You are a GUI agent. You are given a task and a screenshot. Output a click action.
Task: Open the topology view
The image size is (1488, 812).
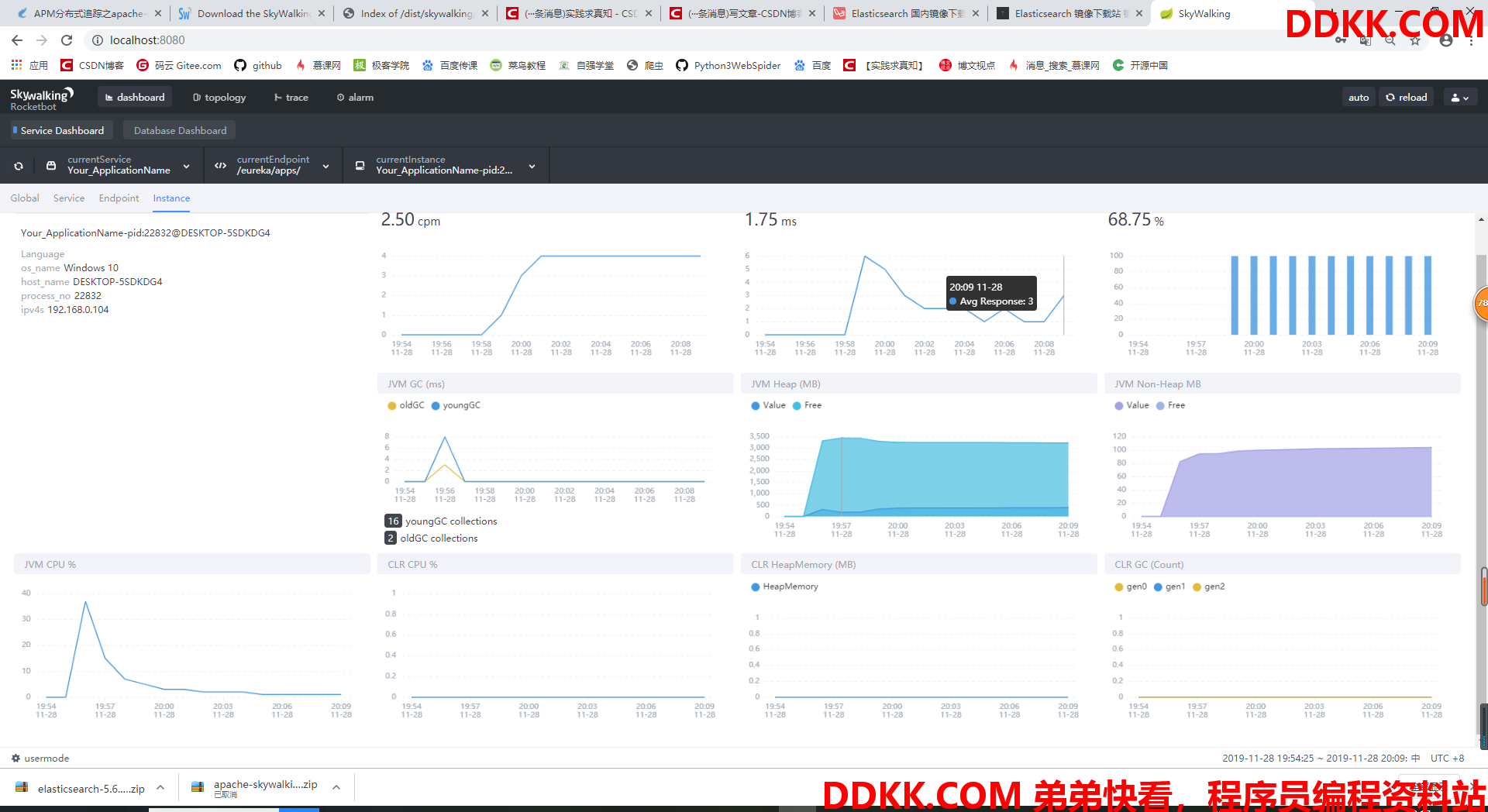[219, 97]
